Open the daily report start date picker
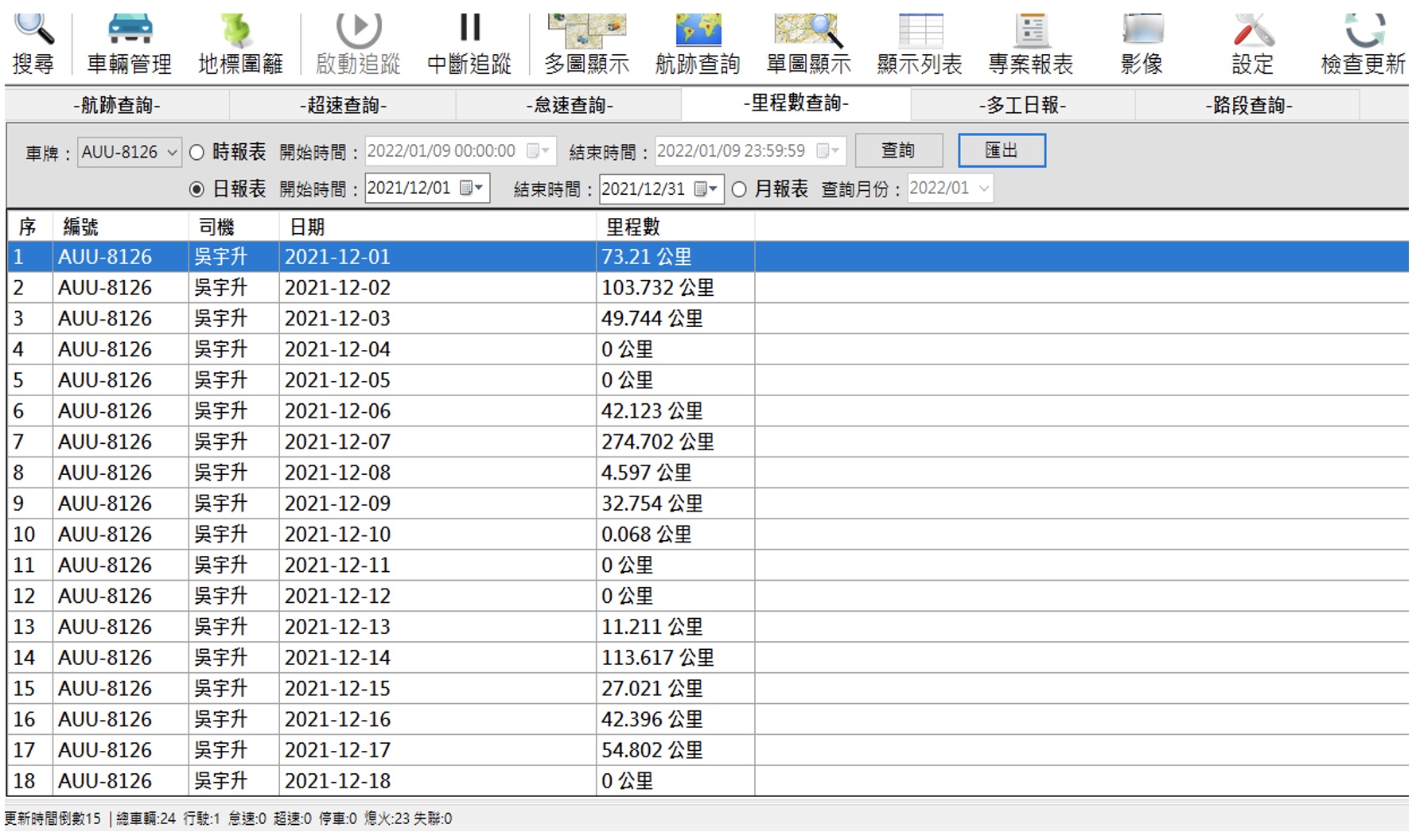 coord(472,189)
